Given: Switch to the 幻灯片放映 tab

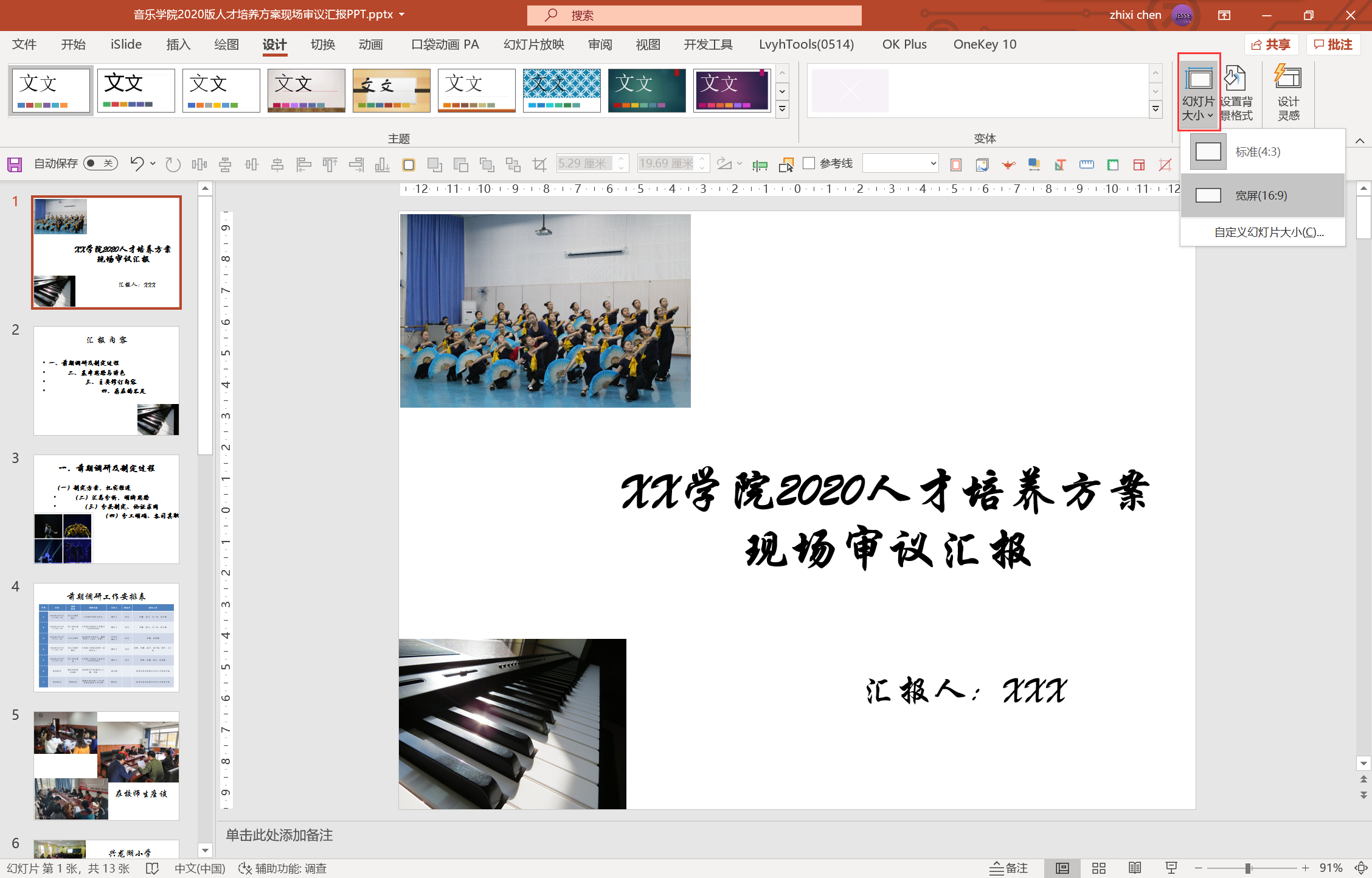Looking at the screenshot, I should pyautogui.click(x=533, y=44).
